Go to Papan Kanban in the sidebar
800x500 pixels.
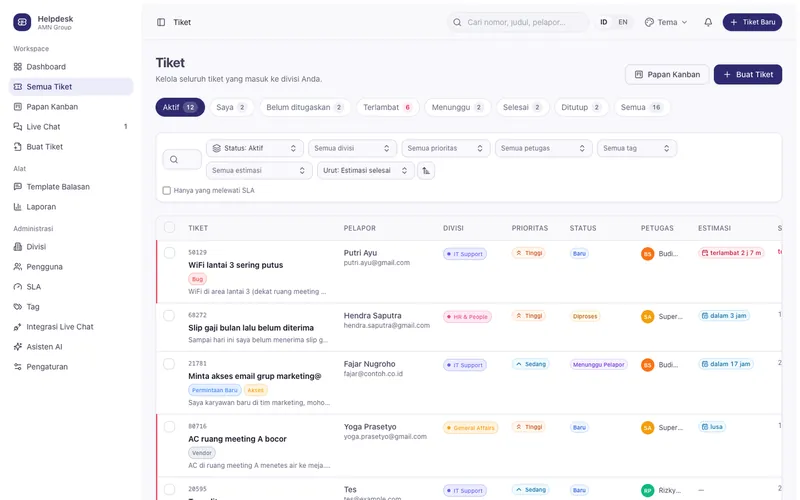click(71, 107)
